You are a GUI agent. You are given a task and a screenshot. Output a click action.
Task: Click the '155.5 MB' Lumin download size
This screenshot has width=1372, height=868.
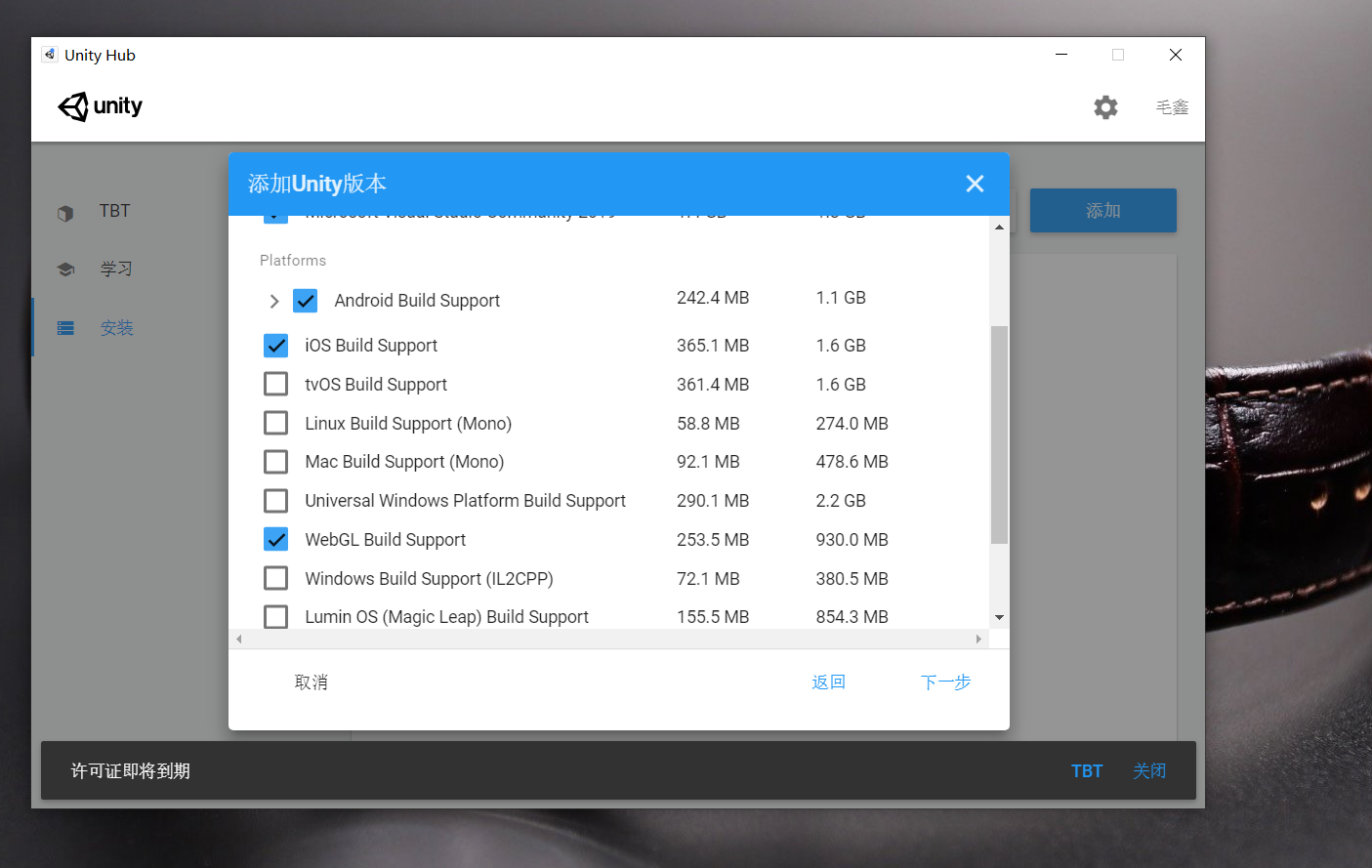713,617
